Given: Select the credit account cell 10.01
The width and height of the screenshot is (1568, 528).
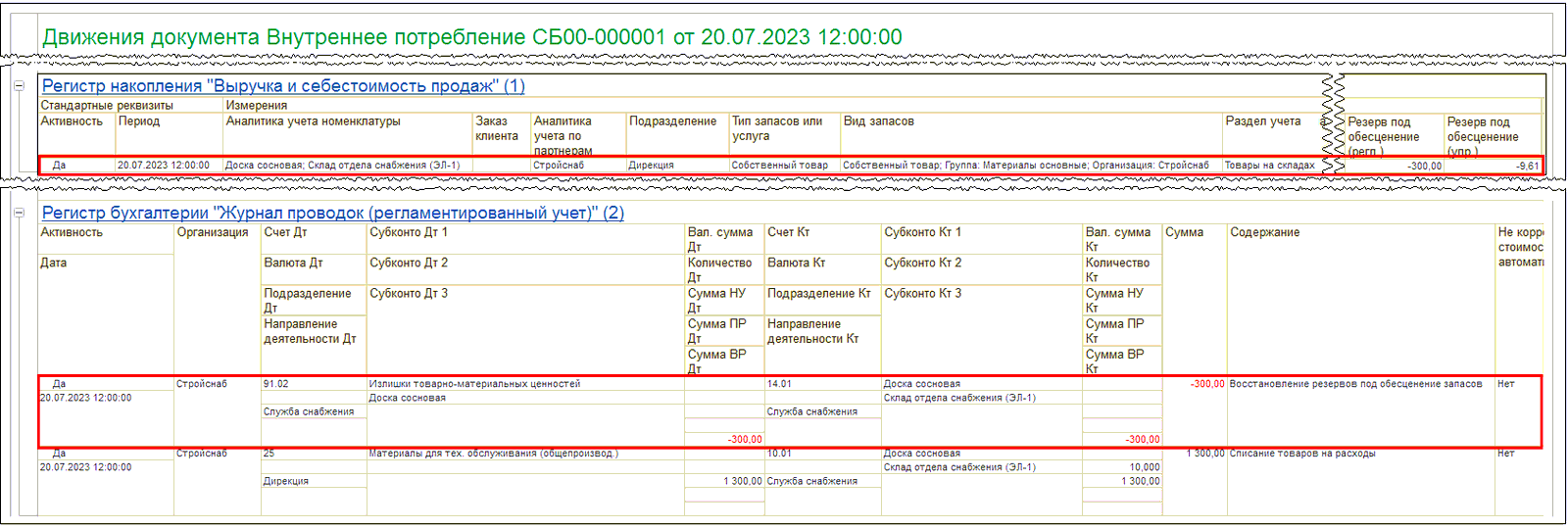Looking at the screenshot, I should [780, 454].
